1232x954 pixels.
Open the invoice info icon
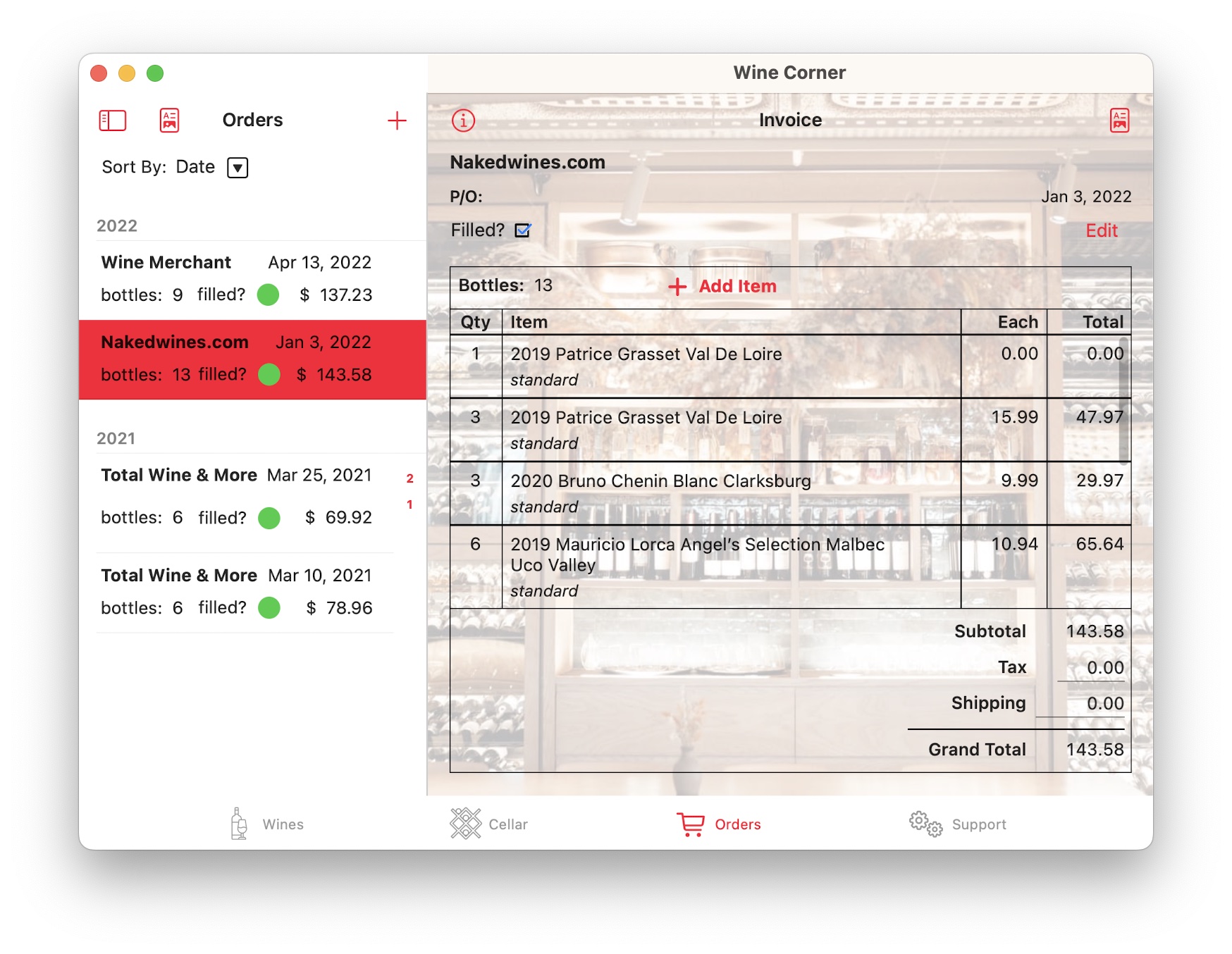[x=463, y=120]
